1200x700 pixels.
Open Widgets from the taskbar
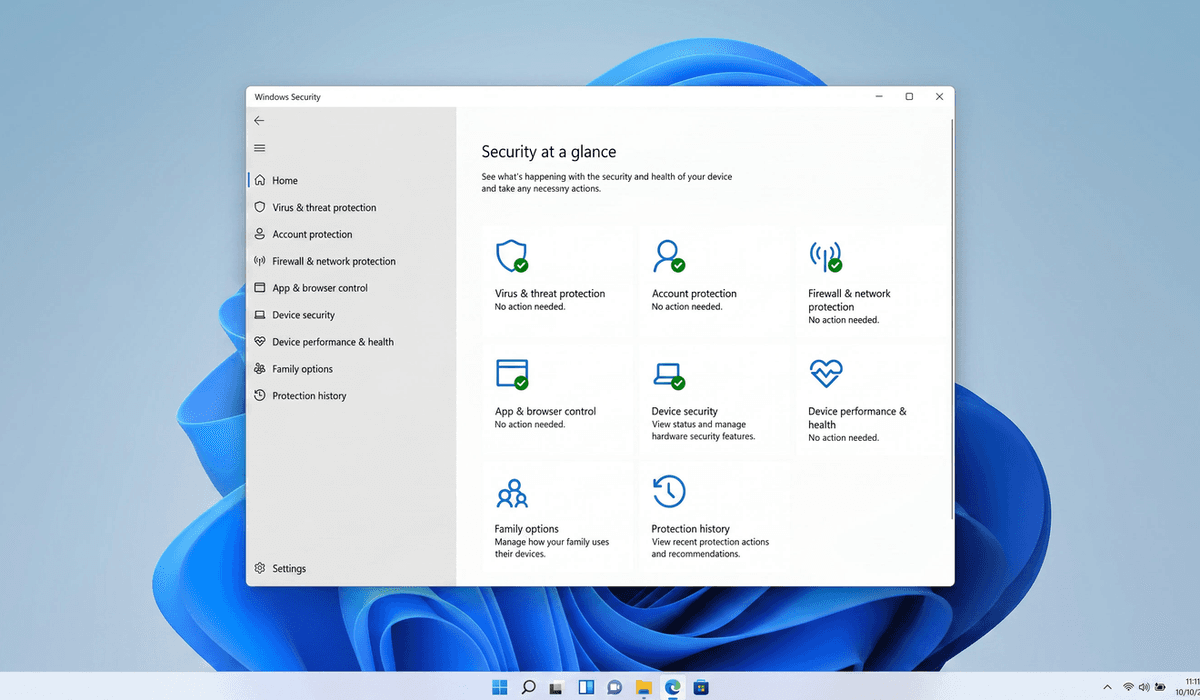pyautogui.click(x=586, y=687)
